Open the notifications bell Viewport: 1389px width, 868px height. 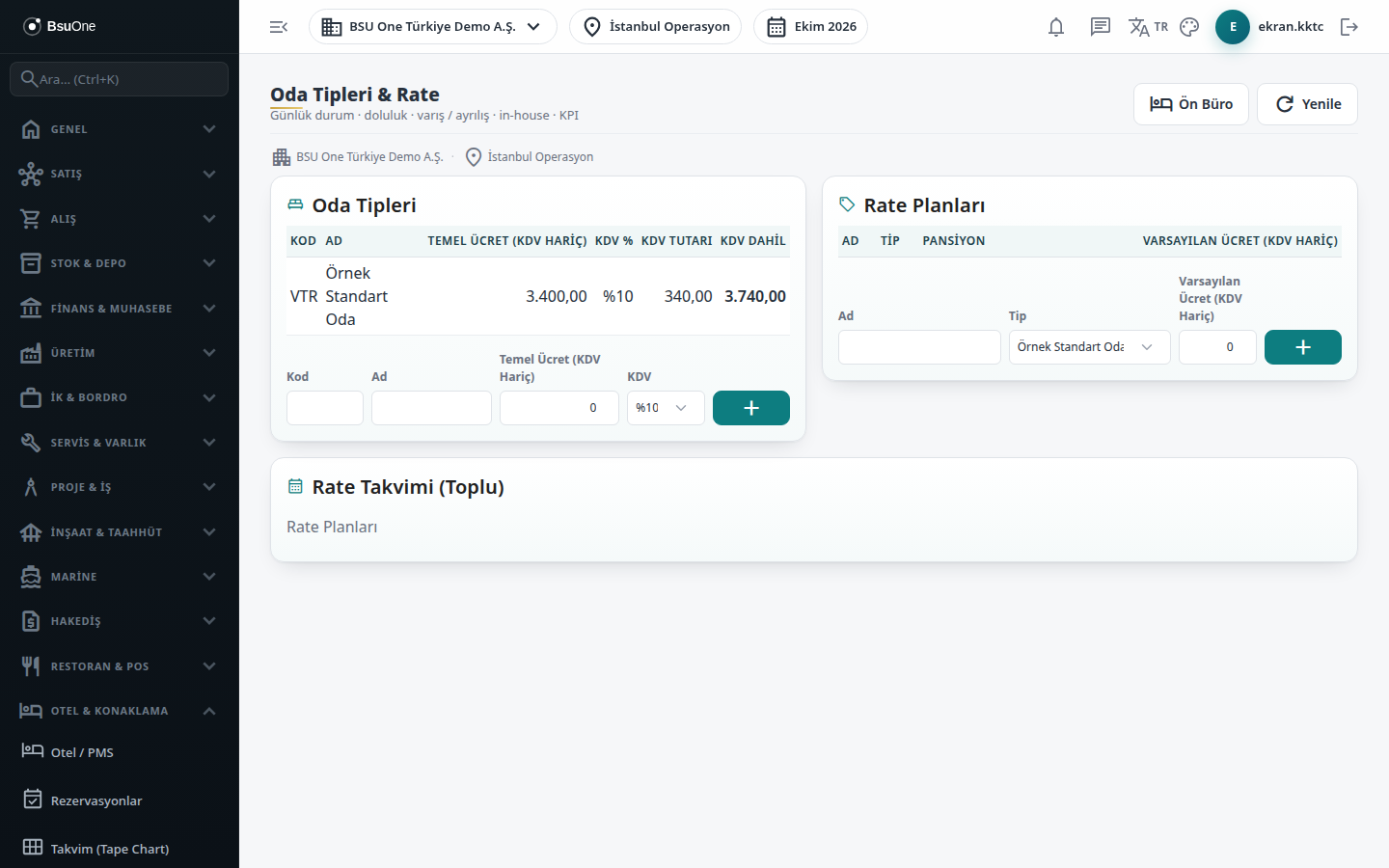pos(1056,27)
